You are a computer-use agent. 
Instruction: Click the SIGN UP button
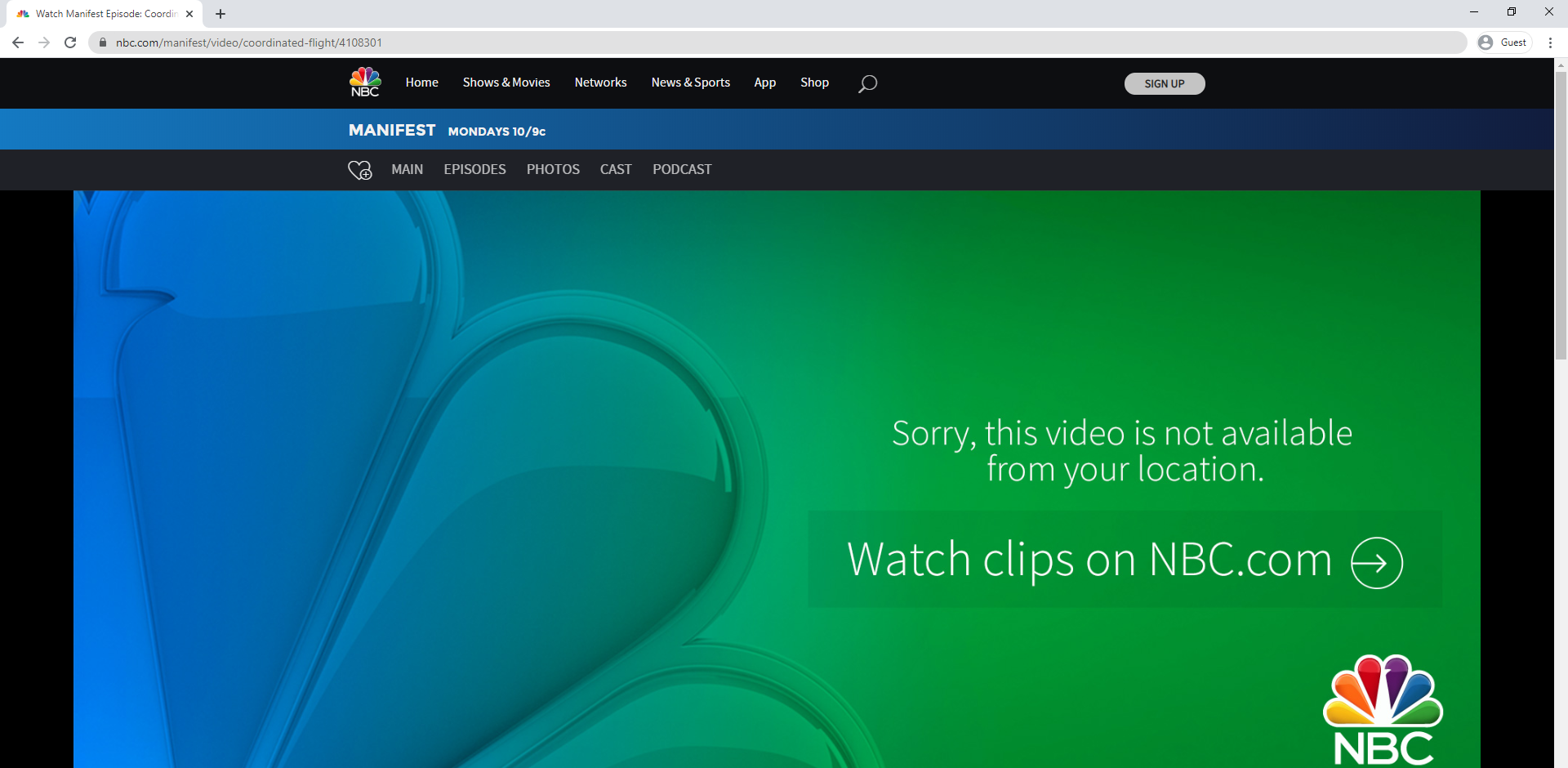(x=1164, y=83)
